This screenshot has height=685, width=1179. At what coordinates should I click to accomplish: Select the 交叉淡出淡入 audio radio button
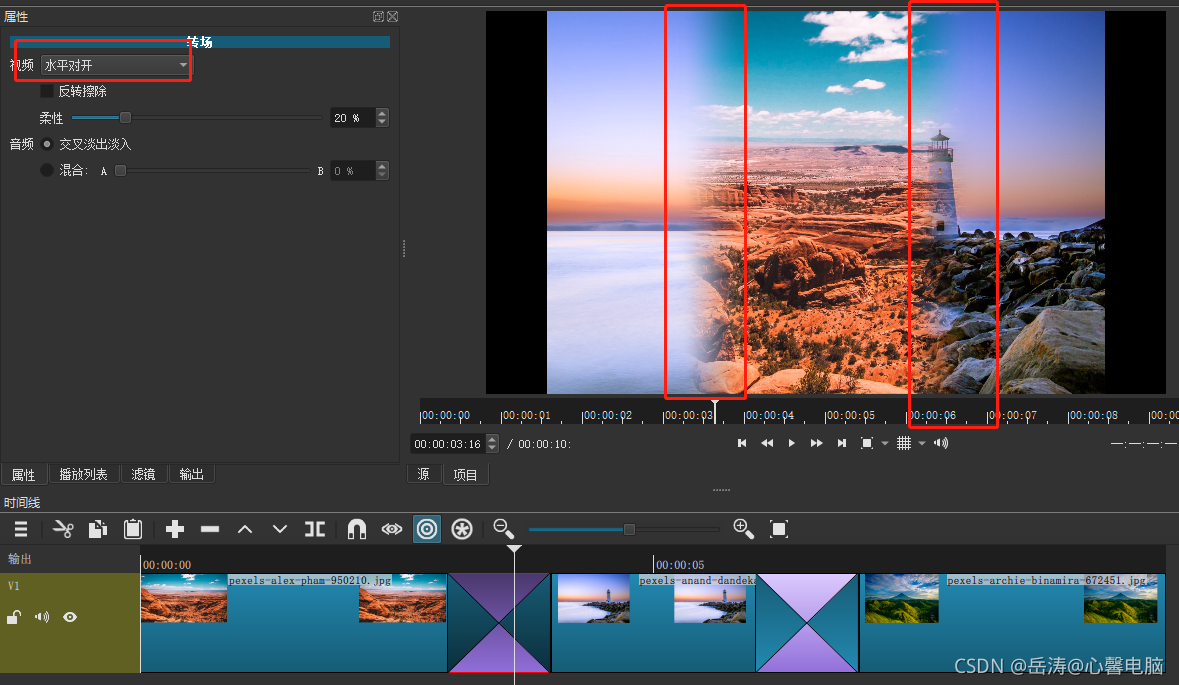tap(47, 144)
